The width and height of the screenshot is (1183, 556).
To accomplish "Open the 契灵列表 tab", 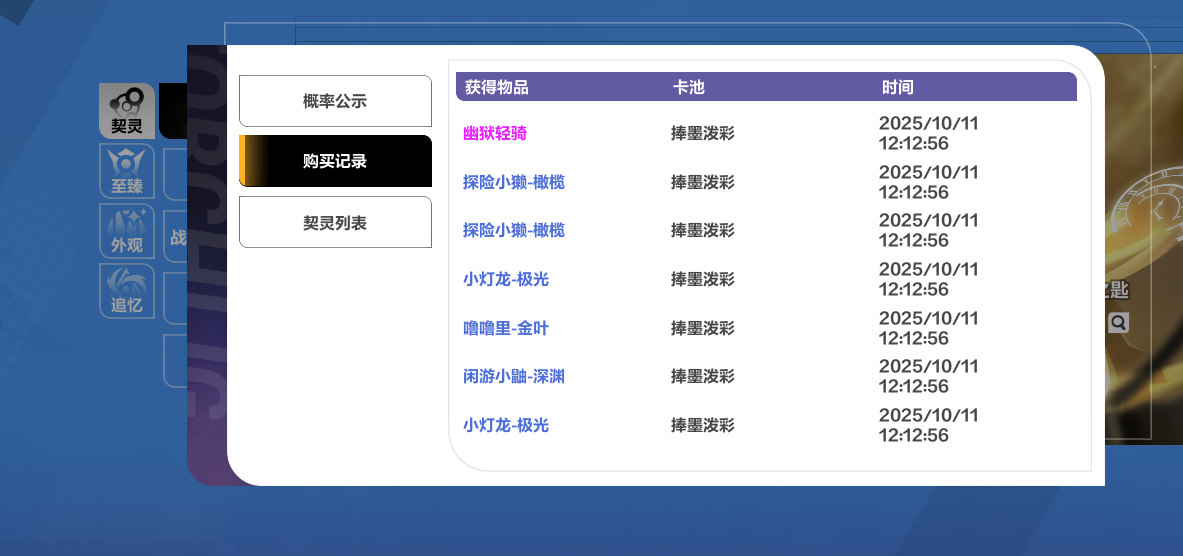I will coord(335,222).
